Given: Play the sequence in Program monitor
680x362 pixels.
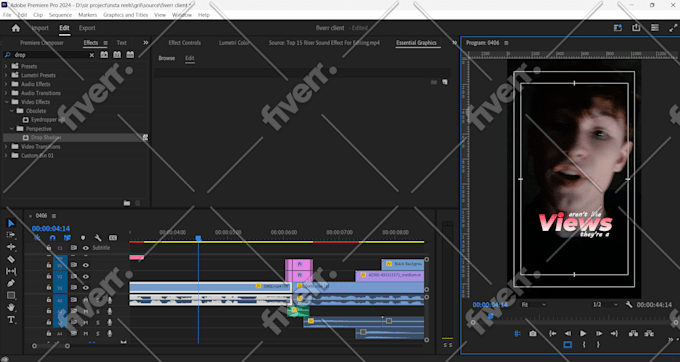Looking at the screenshot, I should (x=583, y=333).
